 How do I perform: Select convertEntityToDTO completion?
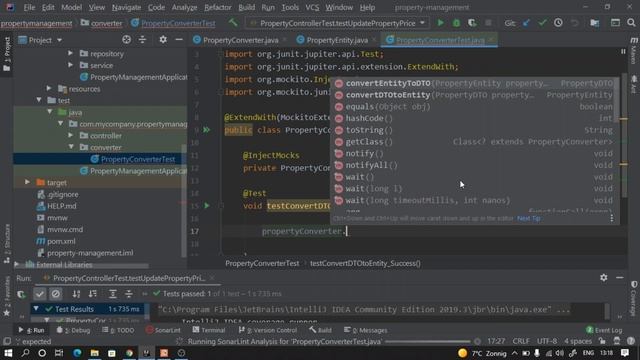(x=474, y=83)
